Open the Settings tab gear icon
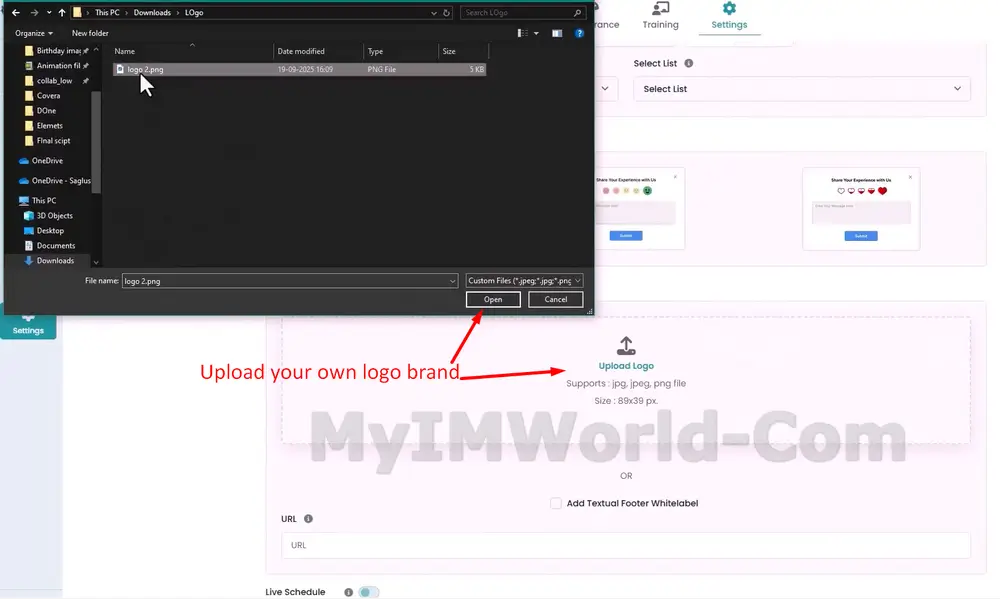Image resolution: width=1000 pixels, height=599 pixels. pos(729,9)
